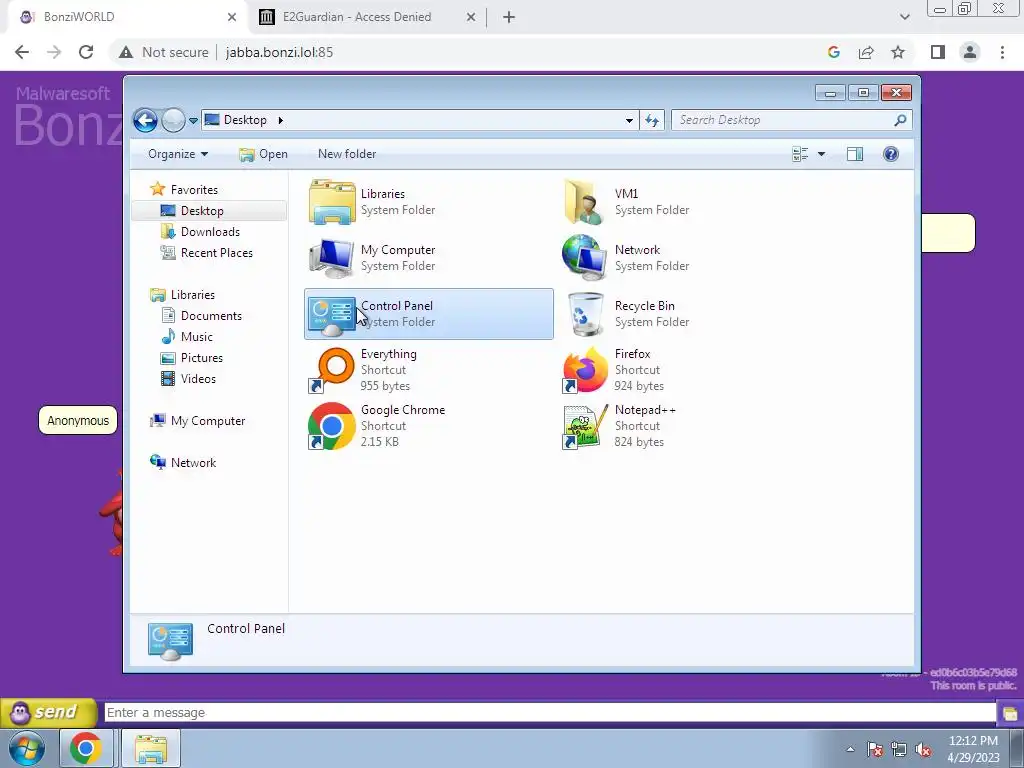Close the E2Guardian tab
Image resolution: width=1024 pixels, height=768 pixels.
point(471,18)
